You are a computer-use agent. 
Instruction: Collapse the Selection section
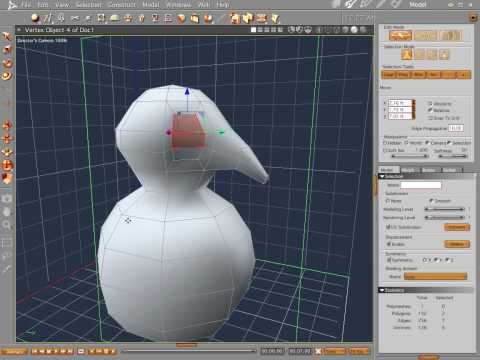[382, 176]
